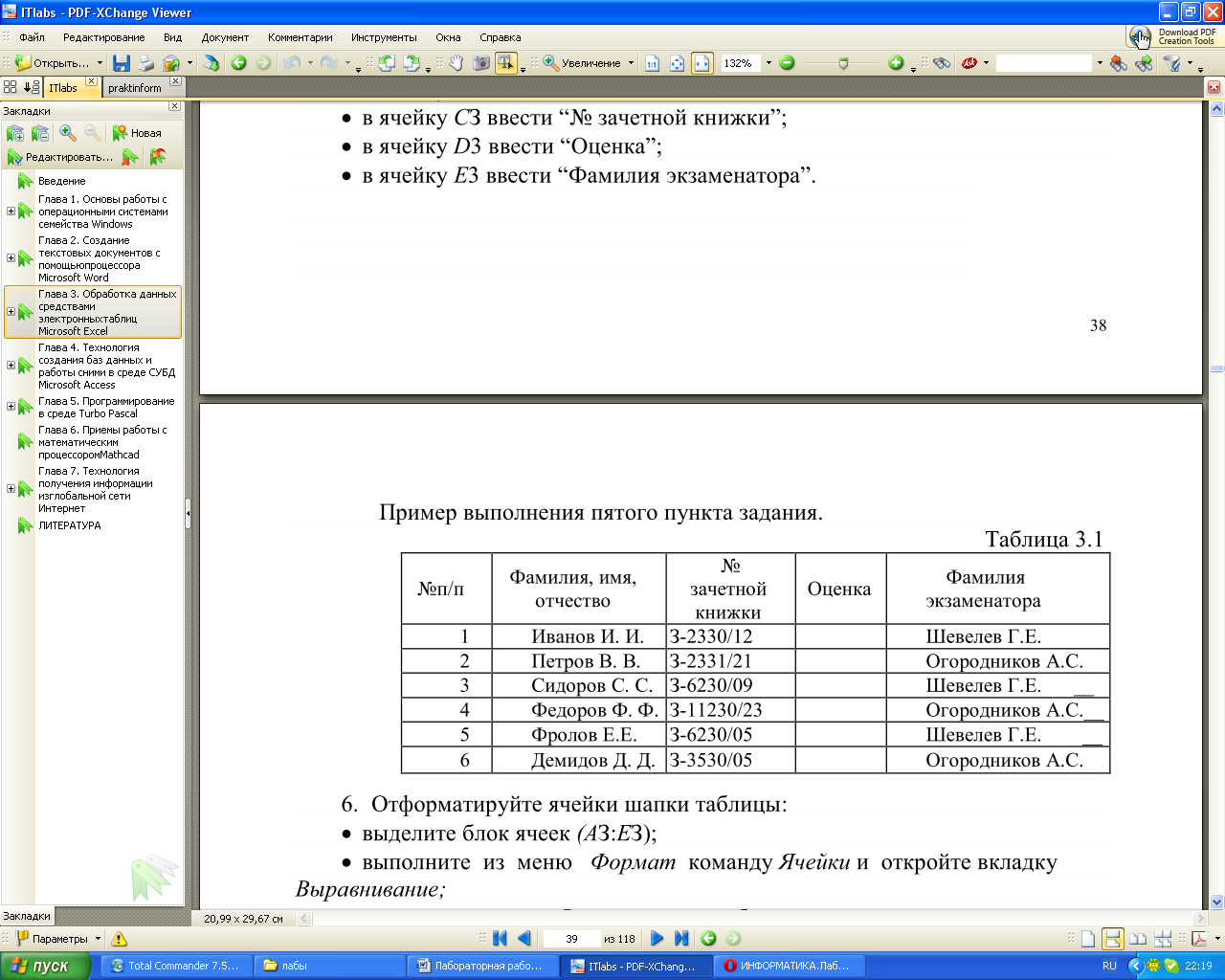Open the Инструменты menu
The image size is (1225, 980).
[x=384, y=37]
